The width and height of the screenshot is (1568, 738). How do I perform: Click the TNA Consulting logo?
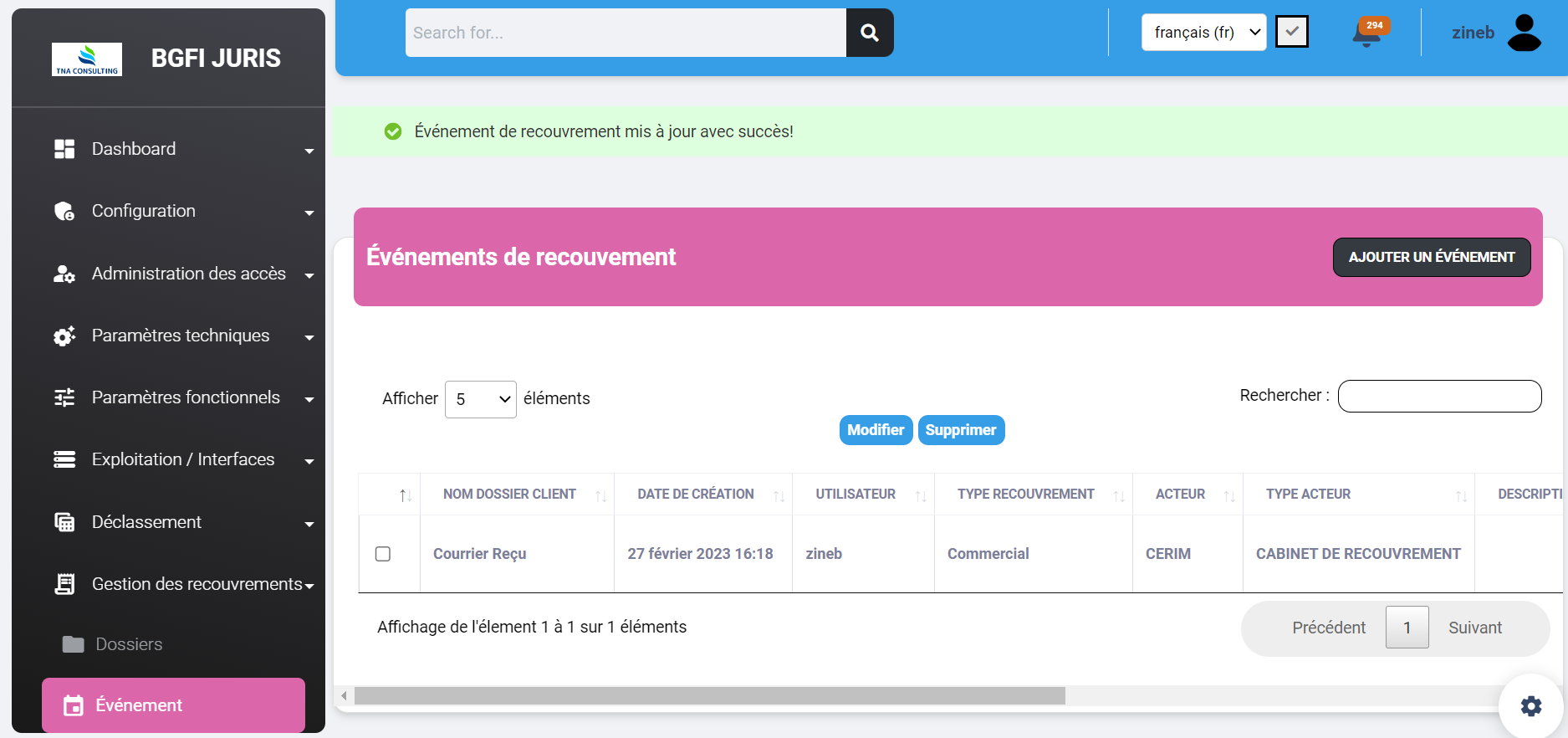tap(87, 59)
